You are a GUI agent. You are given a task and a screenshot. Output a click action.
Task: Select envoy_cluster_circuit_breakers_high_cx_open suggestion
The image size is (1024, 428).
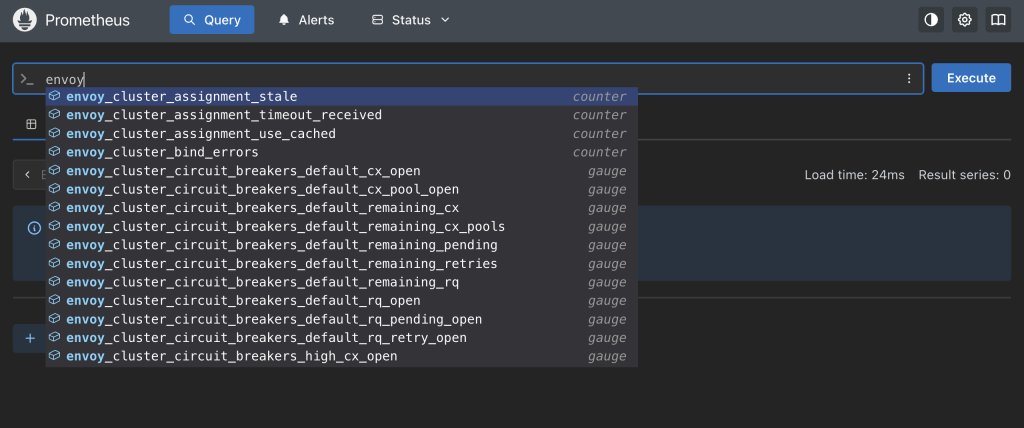(342, 357)
